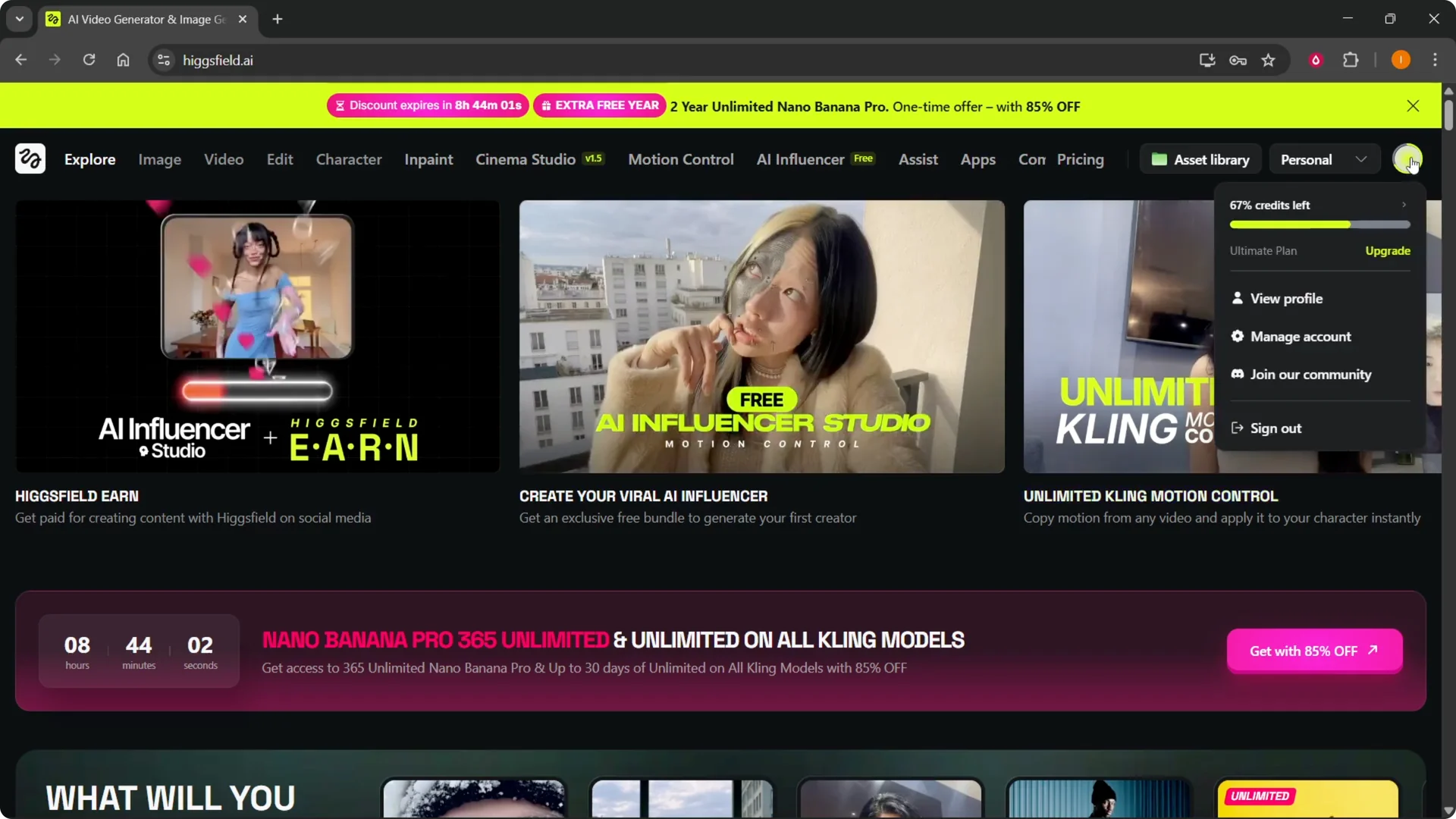Select Manage account in profile menu
Viewport: 1456px width, 819px height.
(1300, 337)
